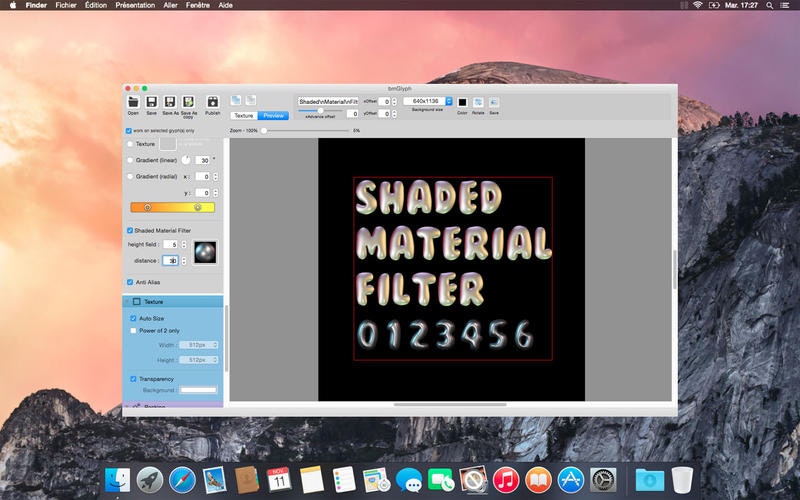The width and height of the screenshot is (800, 500).
Task: Disable the Anti Alias checkbox
Action: point(130,282)
